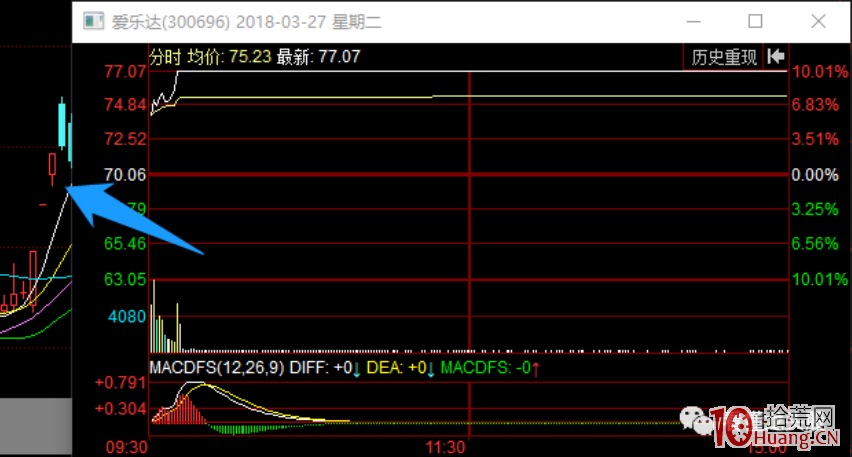Minimize the 爱乐达 chart window
The image size is (852, 457).
(x=693, y=22)
